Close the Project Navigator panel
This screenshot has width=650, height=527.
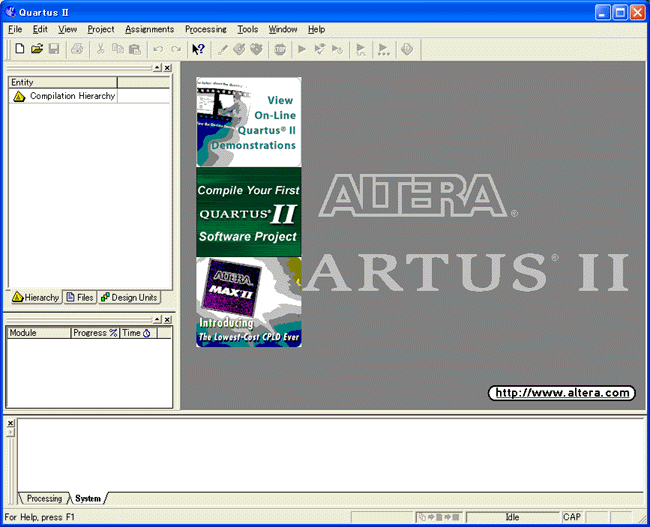coord(167,67)
